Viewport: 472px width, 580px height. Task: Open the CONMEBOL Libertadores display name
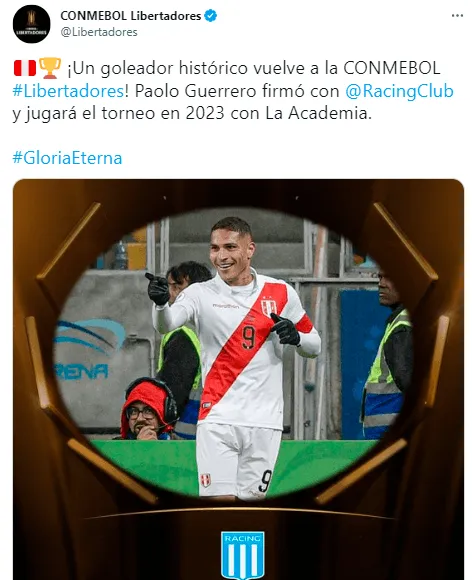[131, 16]
